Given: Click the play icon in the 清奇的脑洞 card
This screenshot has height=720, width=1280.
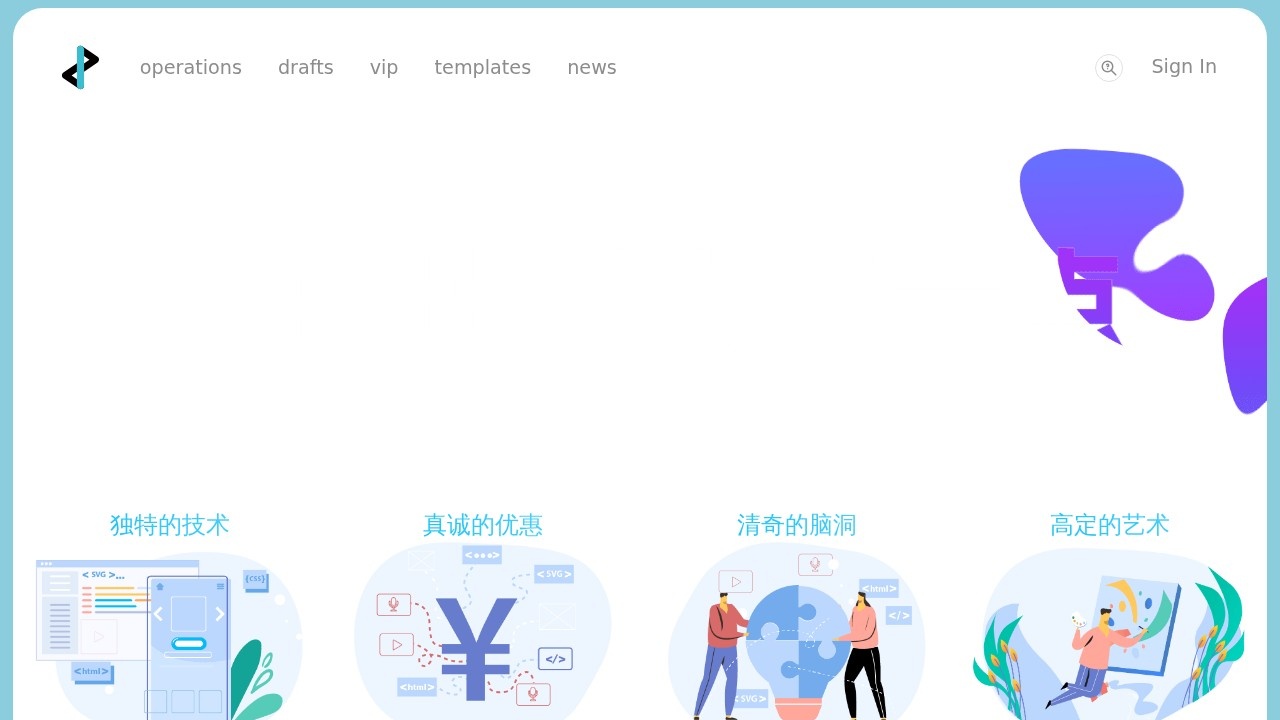Looking at the screenshot, I should 736,581.
